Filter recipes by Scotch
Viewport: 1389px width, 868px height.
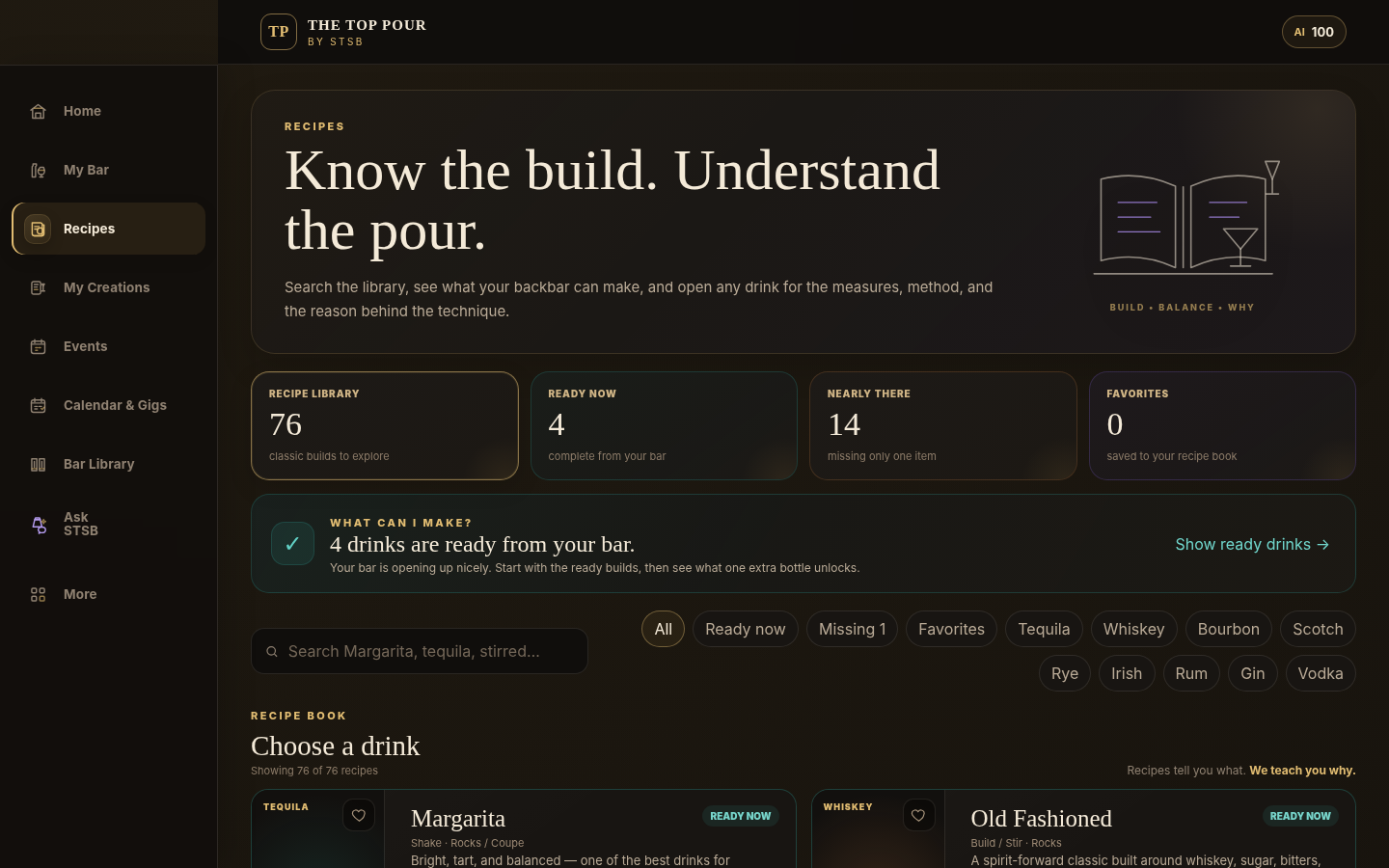[x=1318, y=629]
